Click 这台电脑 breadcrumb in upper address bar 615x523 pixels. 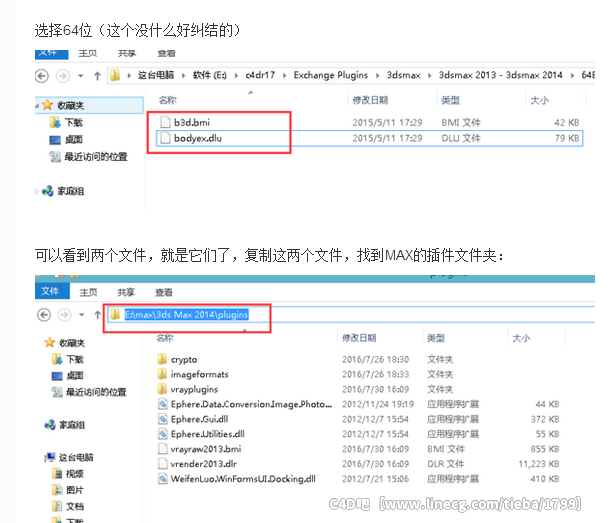pyautogui.click(x=156, y=75)
